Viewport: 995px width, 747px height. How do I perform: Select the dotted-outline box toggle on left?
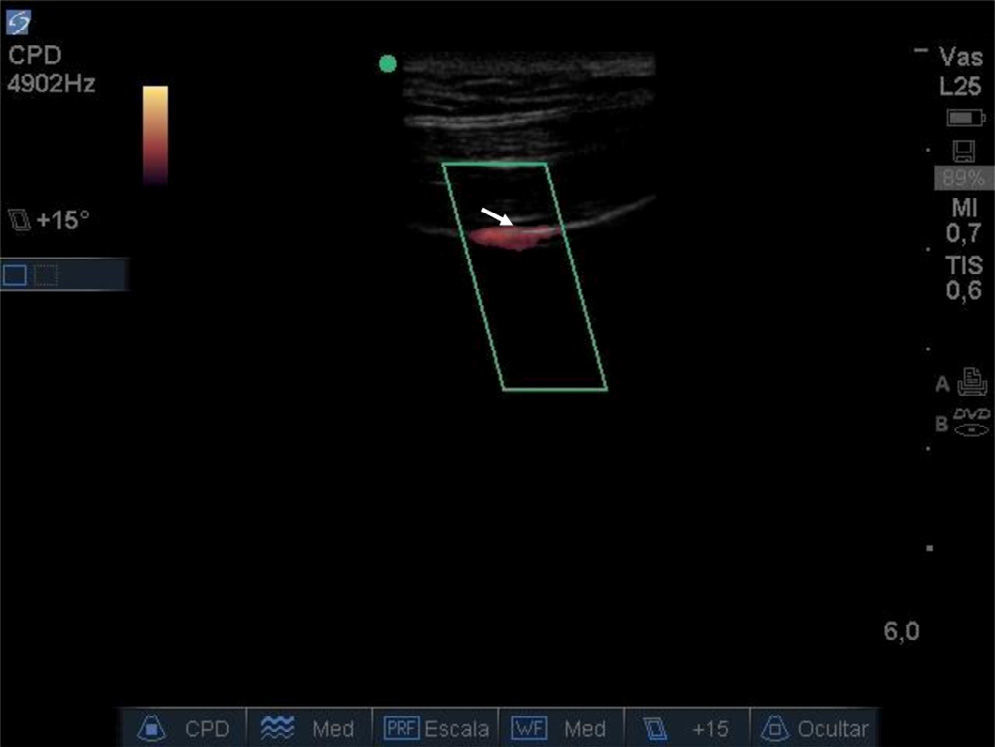46,275
